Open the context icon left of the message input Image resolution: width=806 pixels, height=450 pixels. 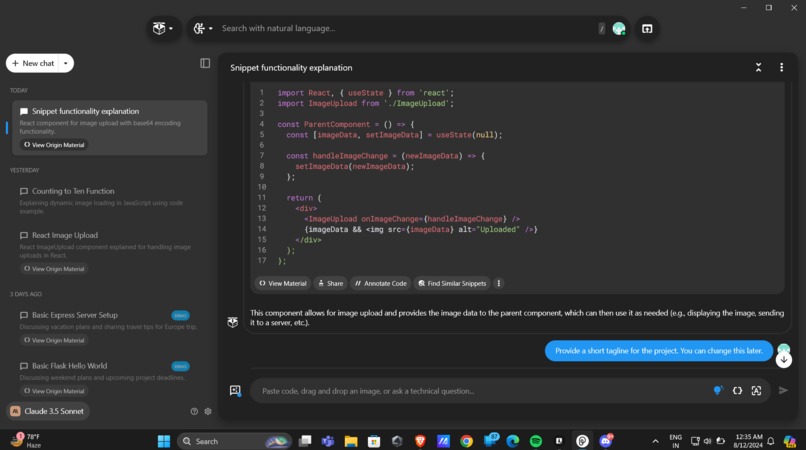[235, 391]
